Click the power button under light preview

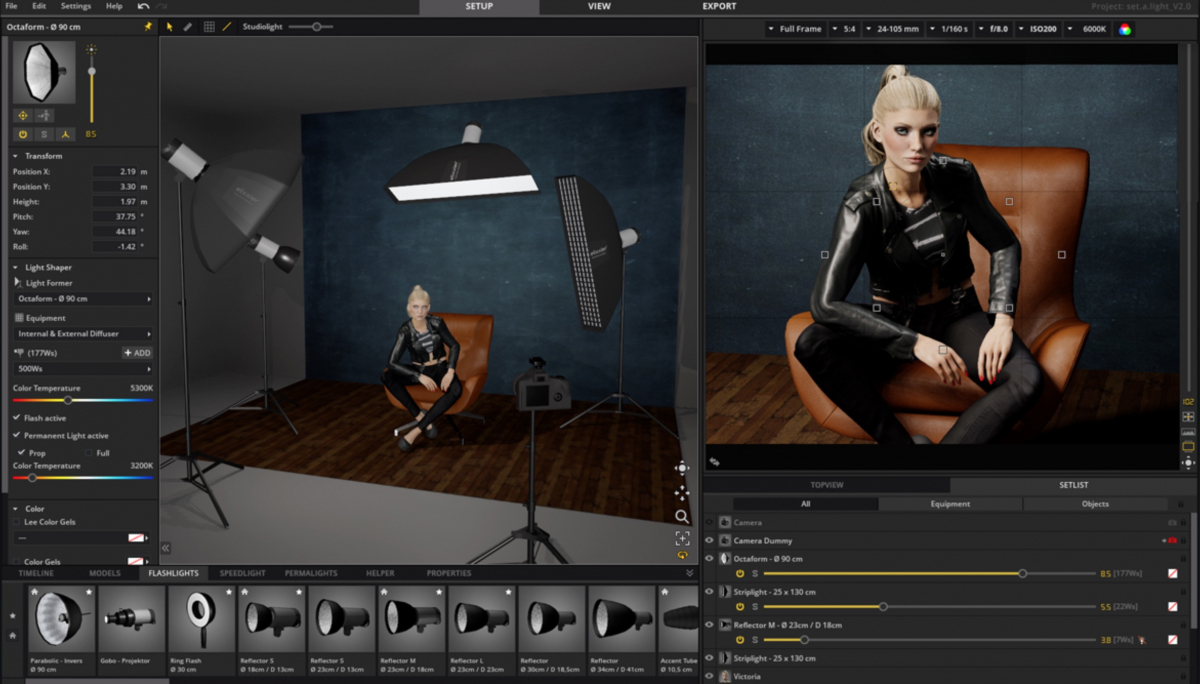click(23, 134)
